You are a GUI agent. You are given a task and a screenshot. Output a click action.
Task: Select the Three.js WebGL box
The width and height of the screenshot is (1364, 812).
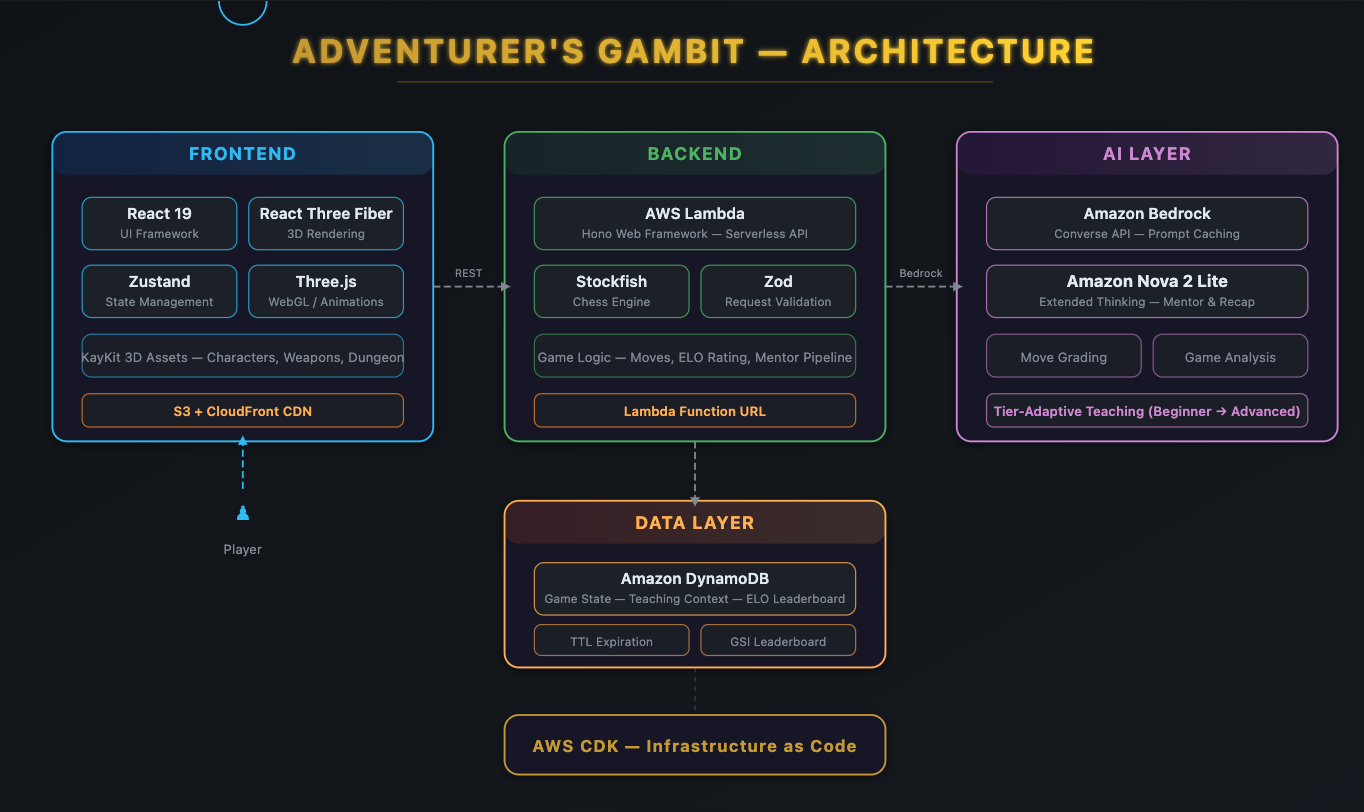(x=326, y=291)
